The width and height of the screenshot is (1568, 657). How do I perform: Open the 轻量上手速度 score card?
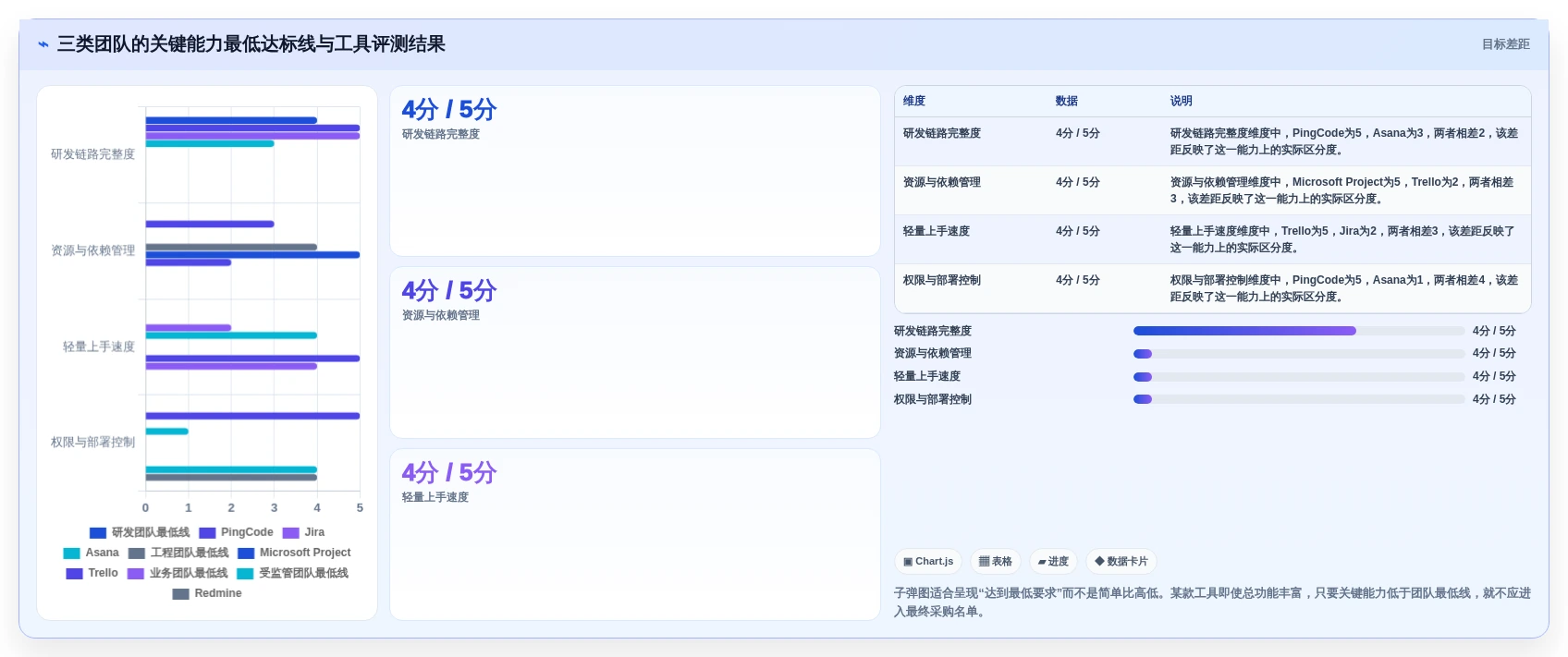point(635,534)
